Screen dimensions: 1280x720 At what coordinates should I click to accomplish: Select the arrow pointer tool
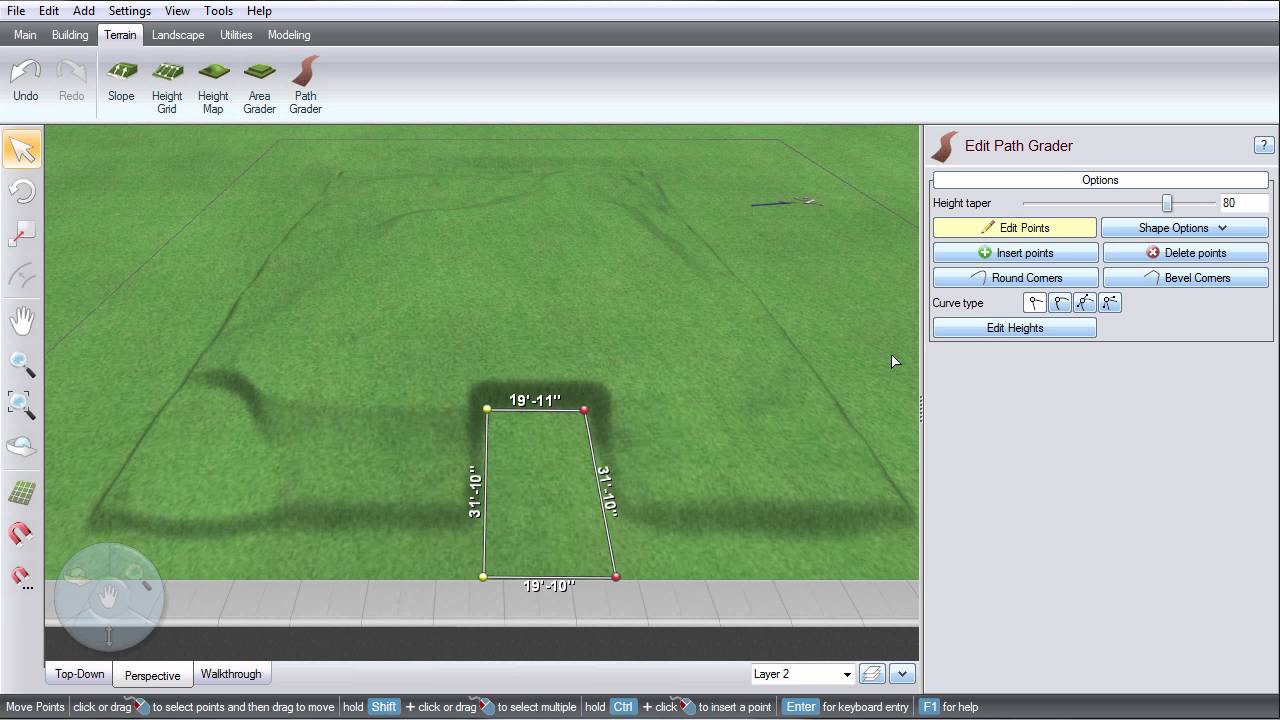[x=22, y=149]
